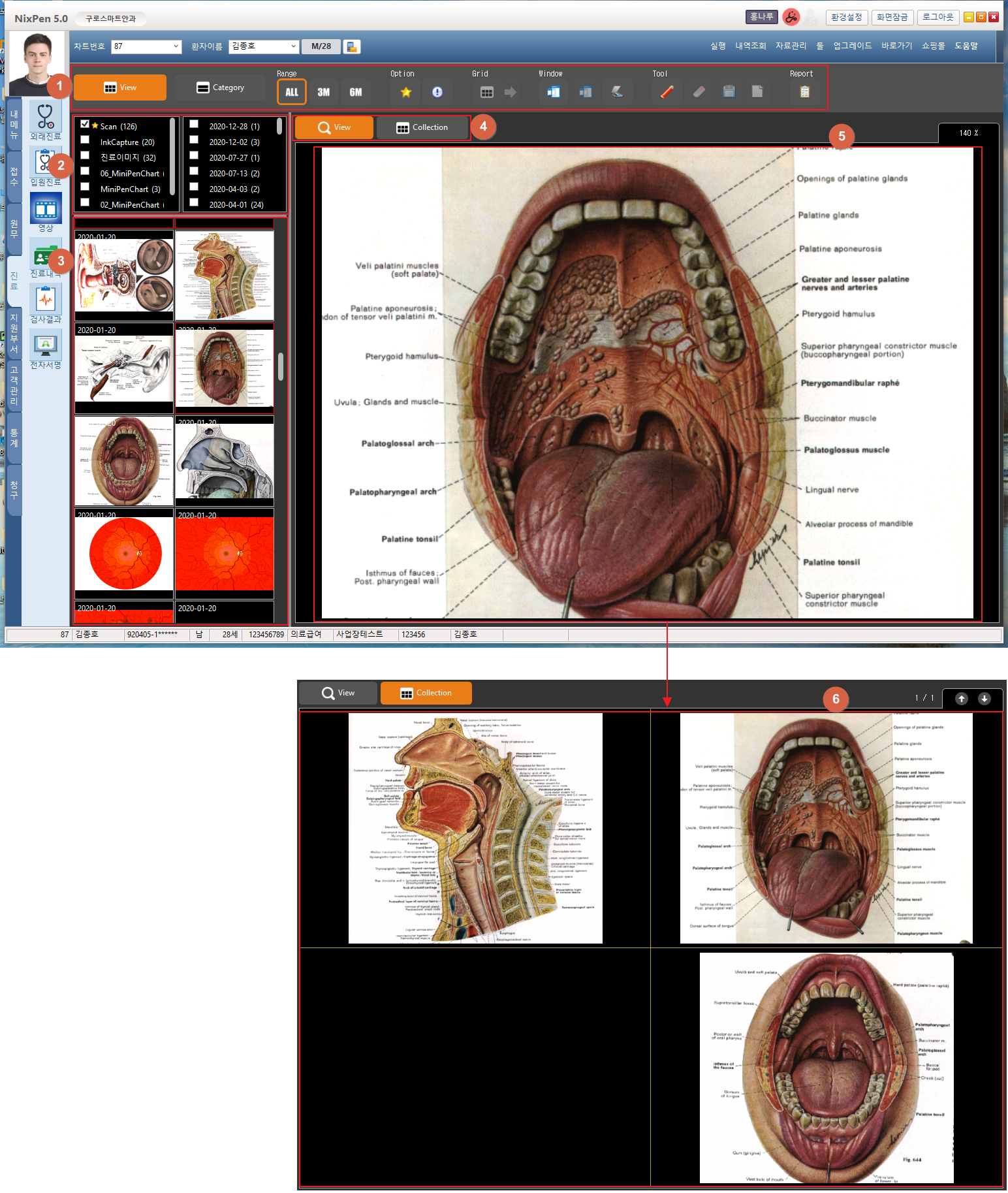
Task: Open 외래진료 stethoscope sidebar icon
Action: [45, 118]
